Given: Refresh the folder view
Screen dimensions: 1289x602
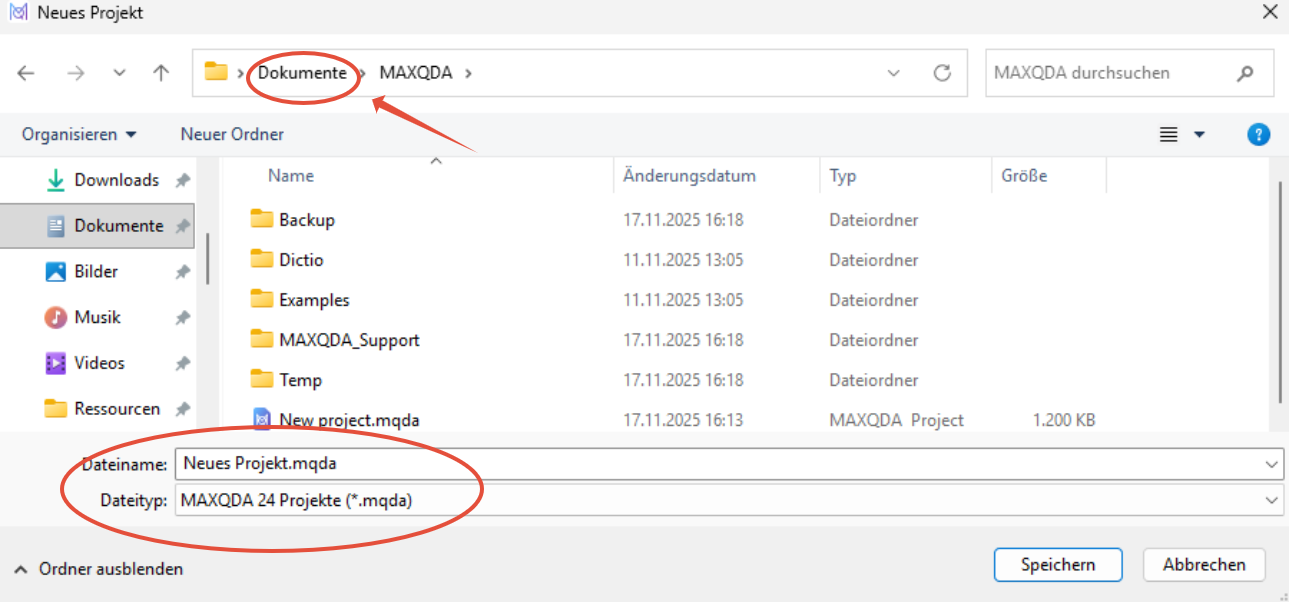Looking at the screenshot, I should click(941, 73).
